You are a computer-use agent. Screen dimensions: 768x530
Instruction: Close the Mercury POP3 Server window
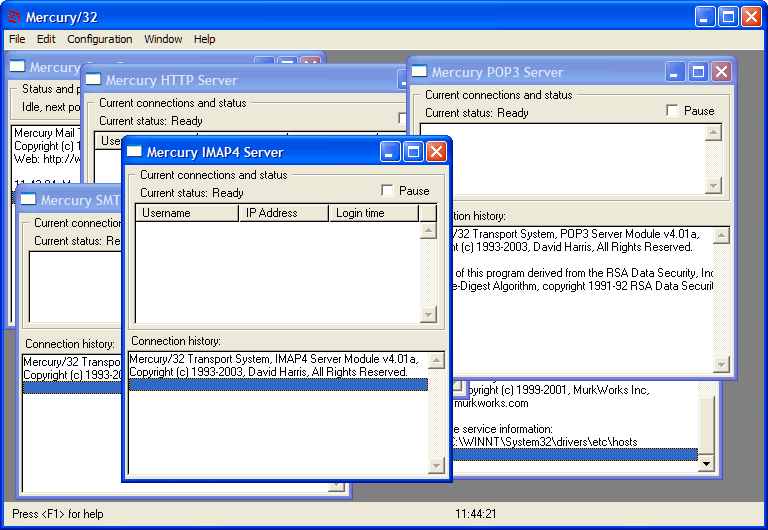pyautogui.click(x=721, y=72)
